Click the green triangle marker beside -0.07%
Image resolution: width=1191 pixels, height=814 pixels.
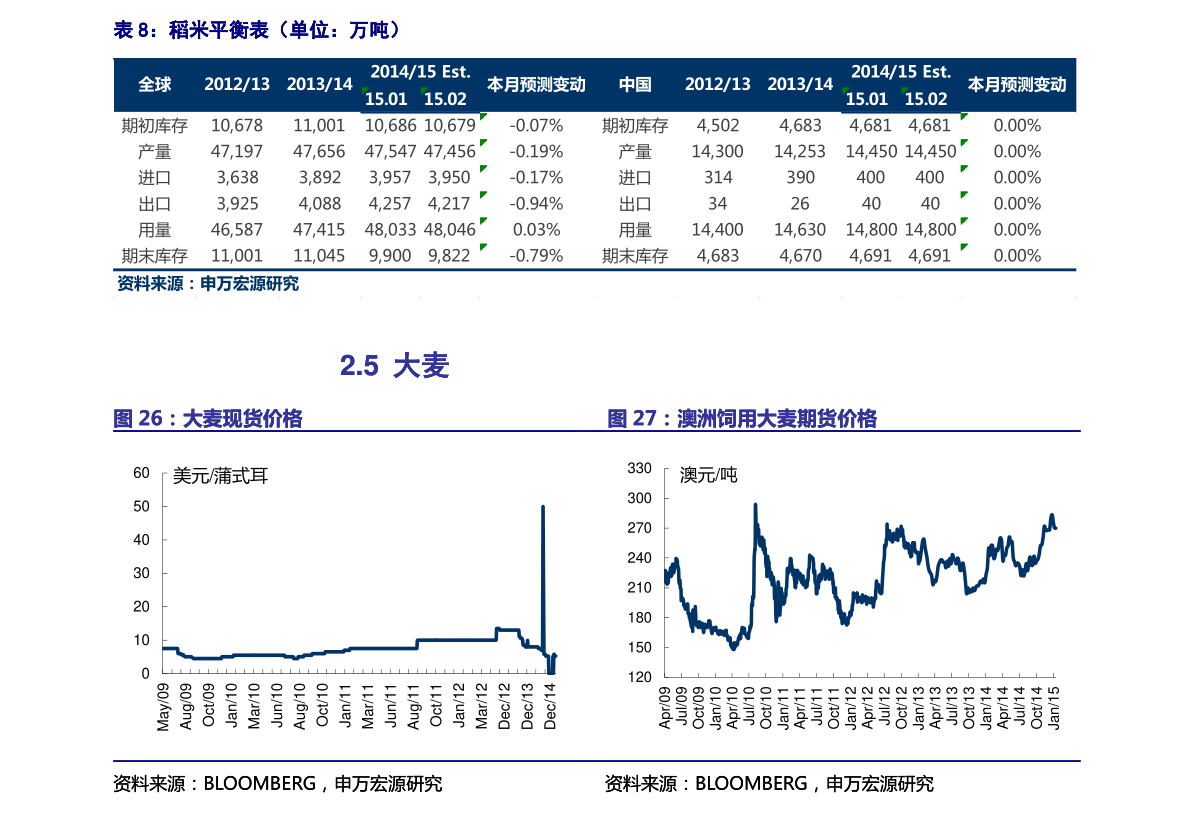pyautogui.click(x=483, y=117)
